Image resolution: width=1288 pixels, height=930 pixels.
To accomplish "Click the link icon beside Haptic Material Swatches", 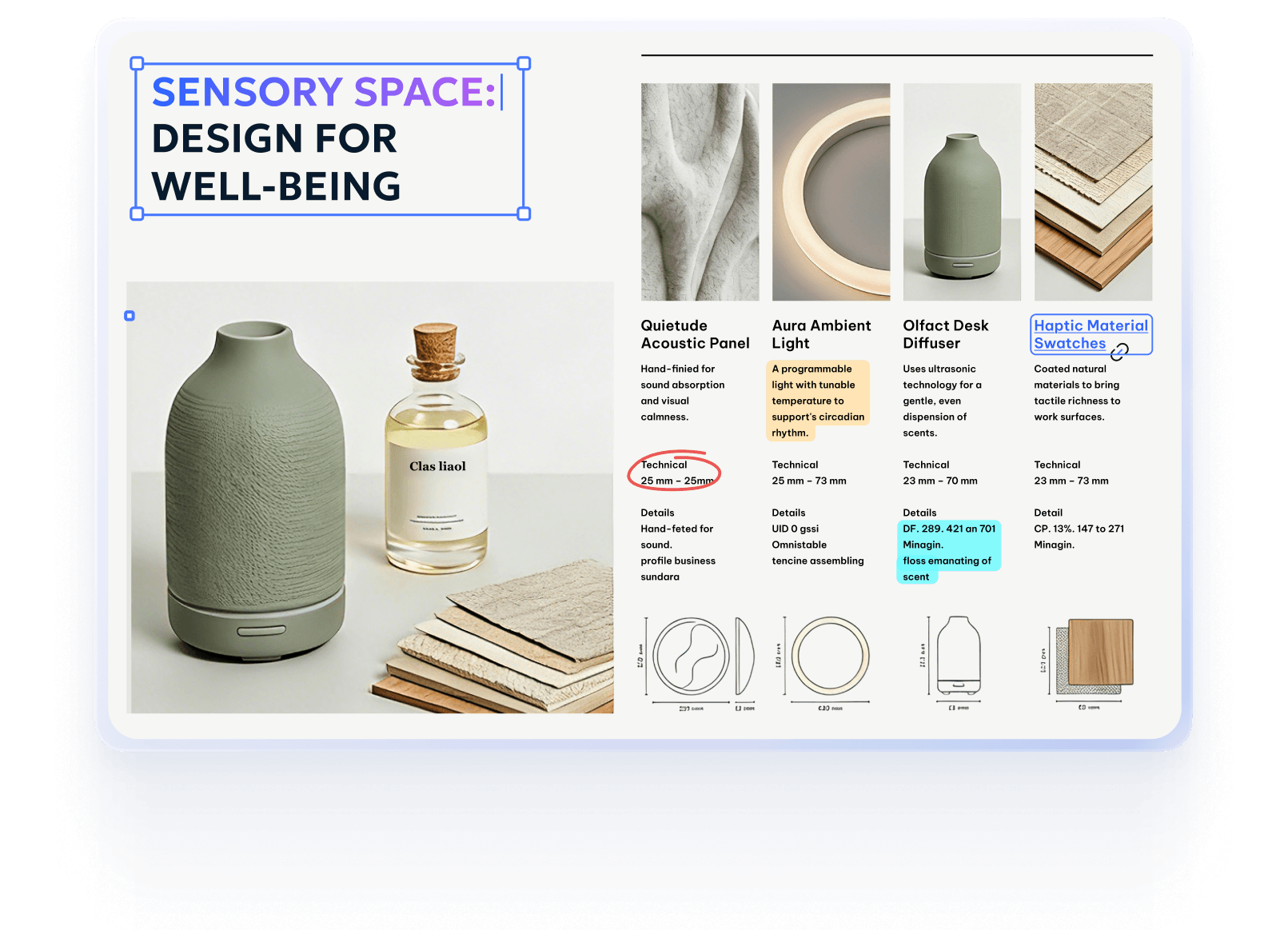I will (1119, 352).
